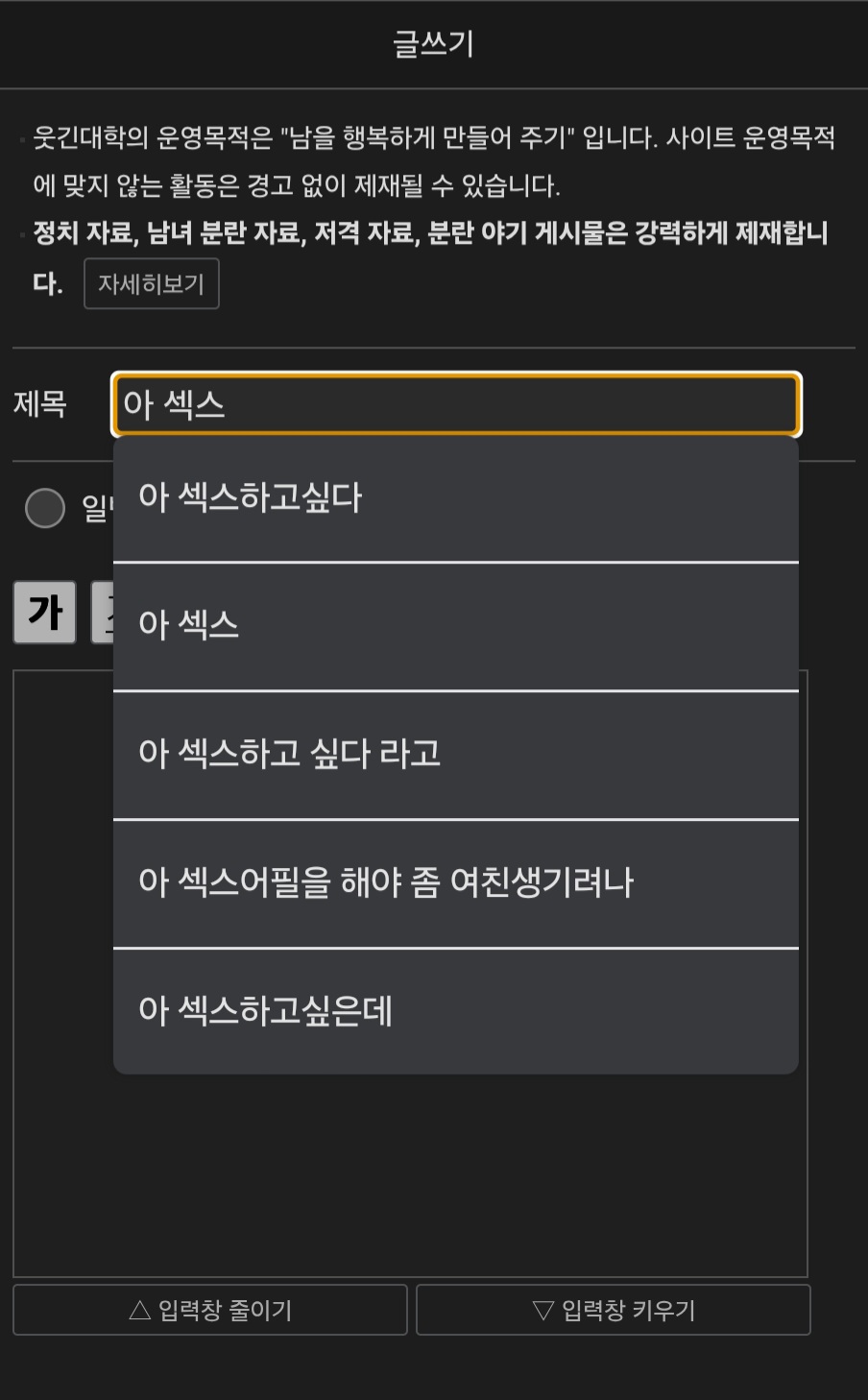
Task: Focus the 제목 title input field
Action: (x=455, y=404)
